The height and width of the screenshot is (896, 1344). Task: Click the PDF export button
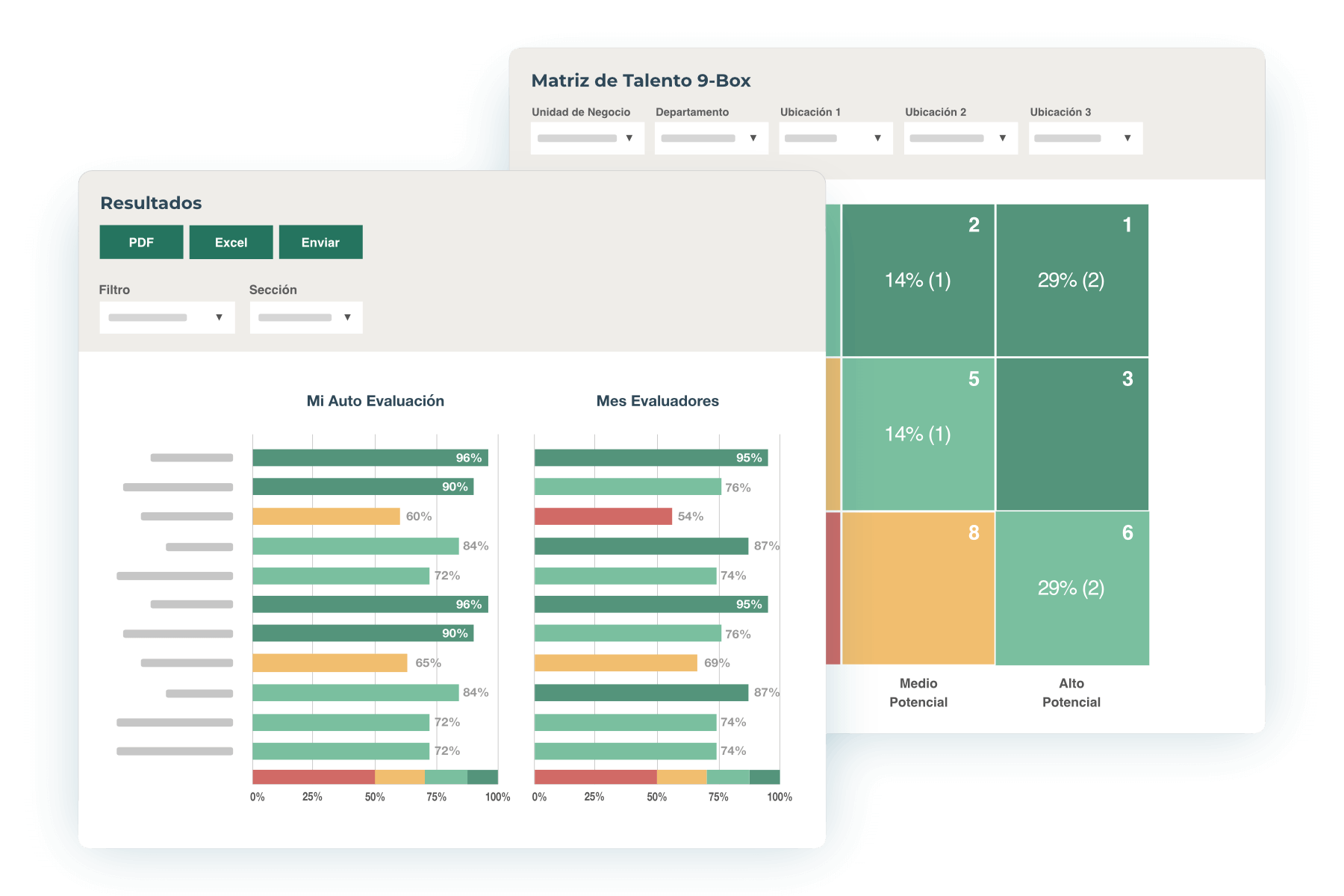pyautogui.click(x=141, y=242)
